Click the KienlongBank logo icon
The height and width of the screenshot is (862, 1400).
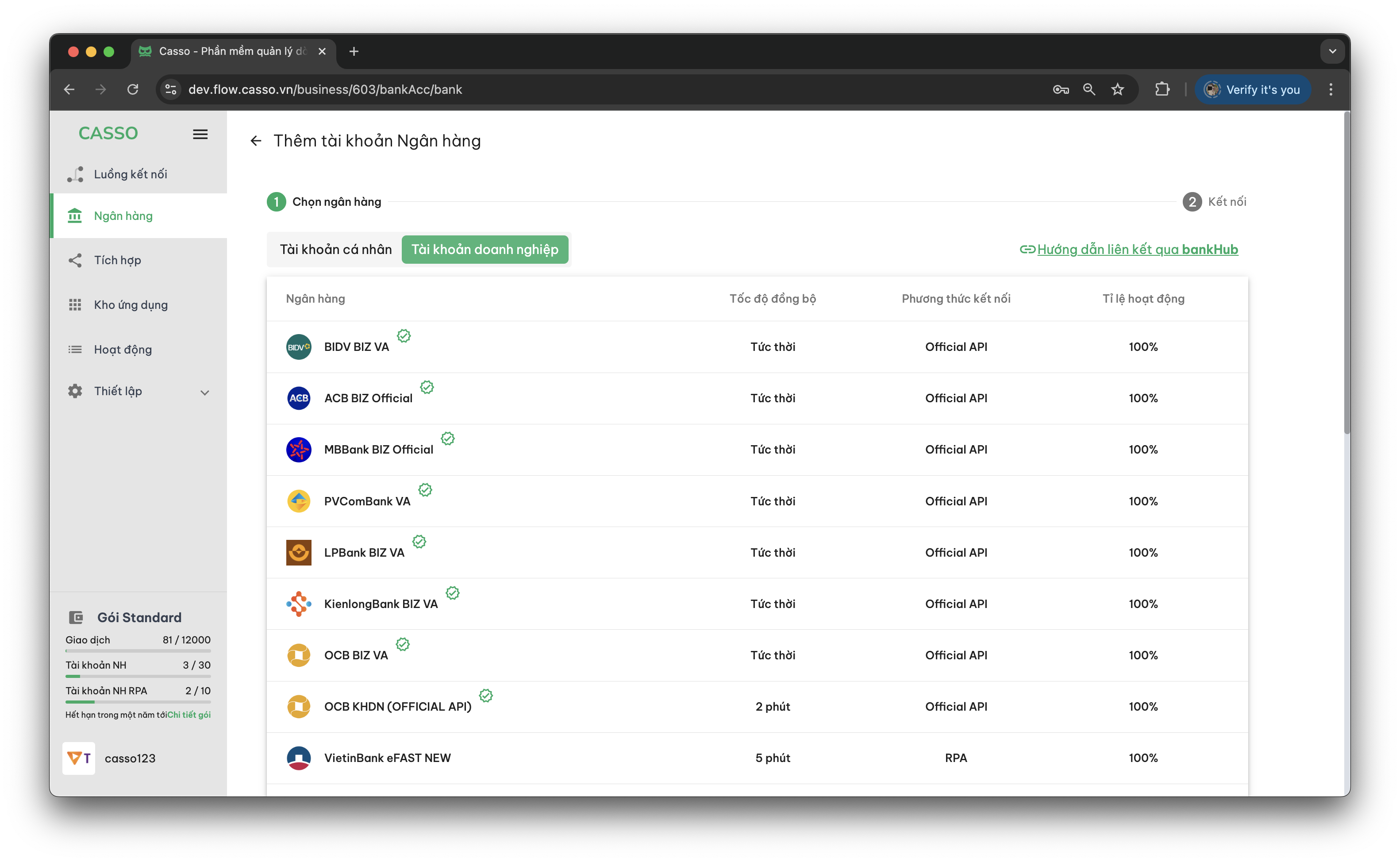tap(299, 604)
